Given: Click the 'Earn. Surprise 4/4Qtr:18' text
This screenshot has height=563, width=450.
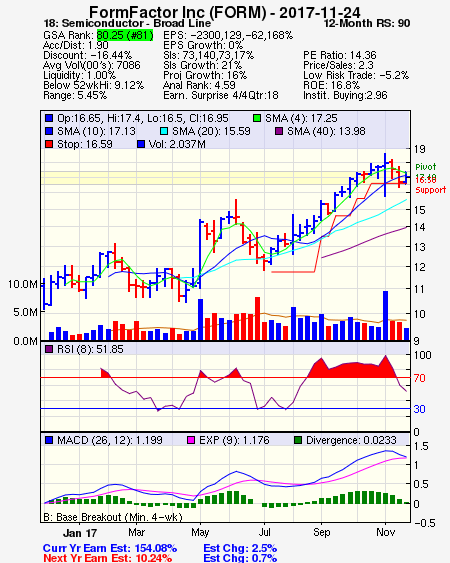Looking at the screenshot, I should pyautogui.click(x=221, y=96).
